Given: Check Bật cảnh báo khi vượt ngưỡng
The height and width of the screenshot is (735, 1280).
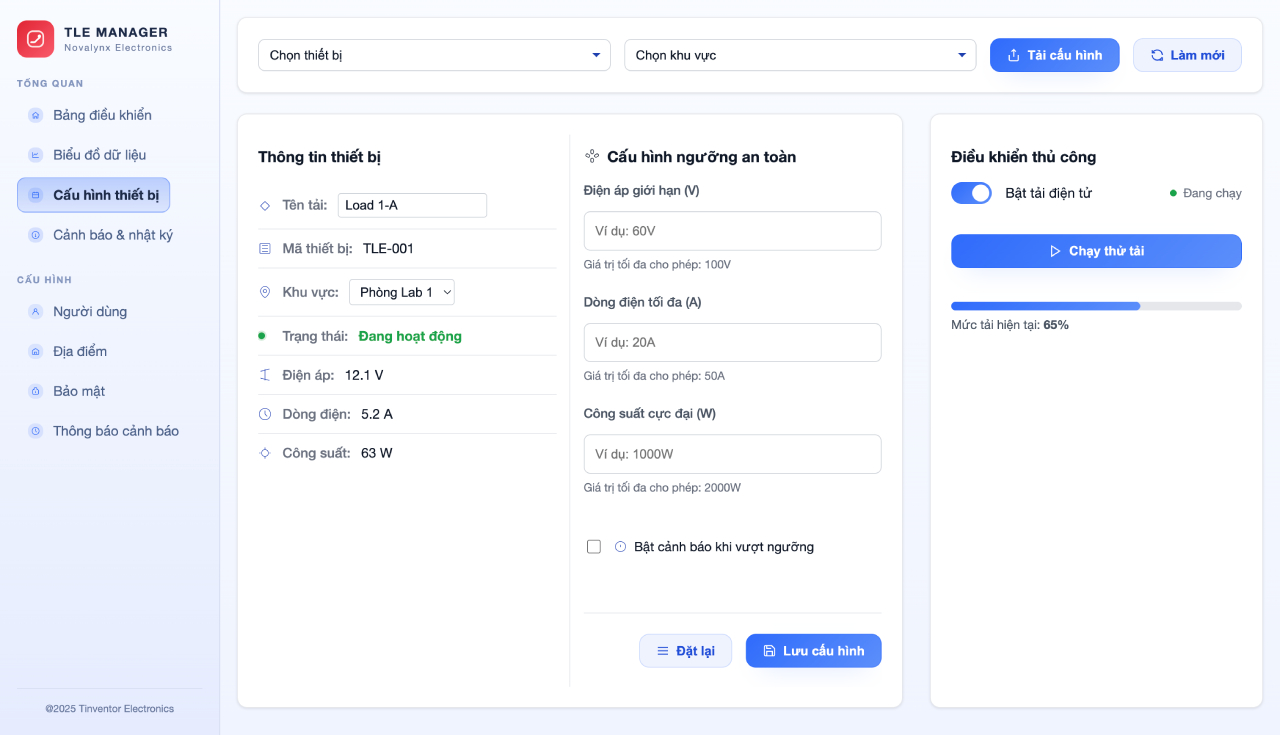Looking at the screenshot, I should coord(594,547).
